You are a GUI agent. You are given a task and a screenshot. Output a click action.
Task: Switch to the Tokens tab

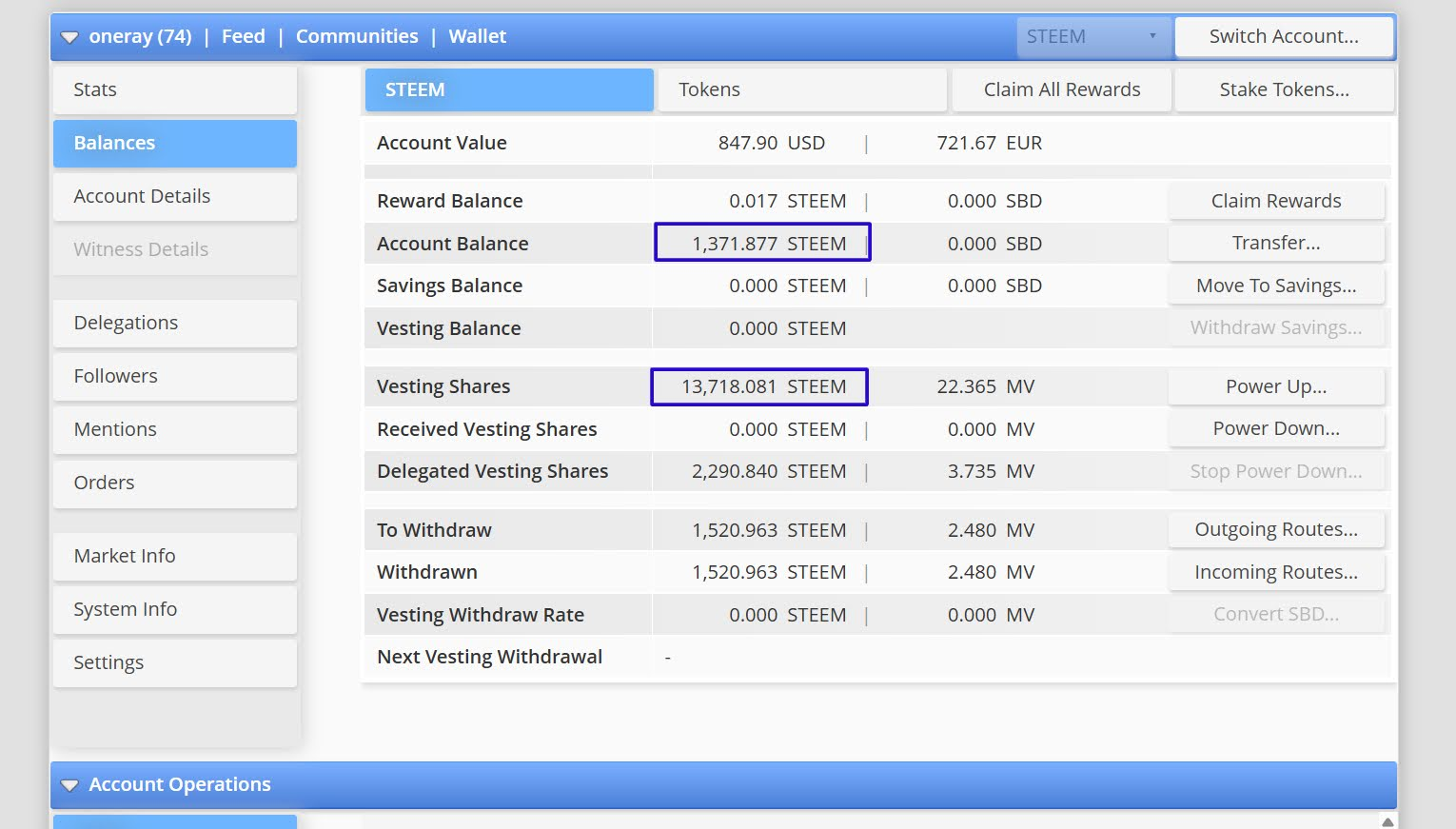tap(802, 90)
